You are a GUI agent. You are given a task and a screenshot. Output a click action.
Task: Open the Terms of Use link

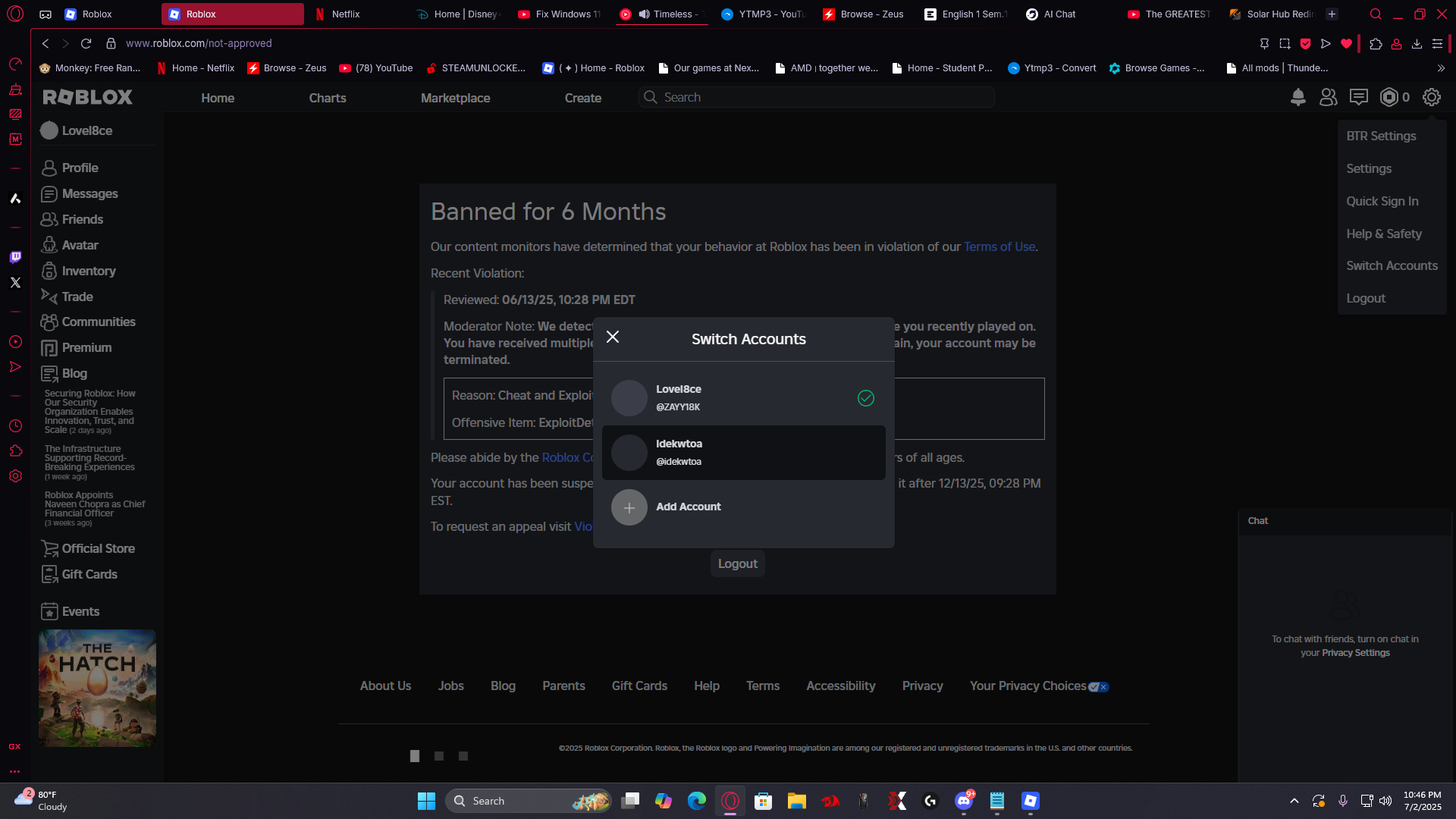[x=999, y=247]
